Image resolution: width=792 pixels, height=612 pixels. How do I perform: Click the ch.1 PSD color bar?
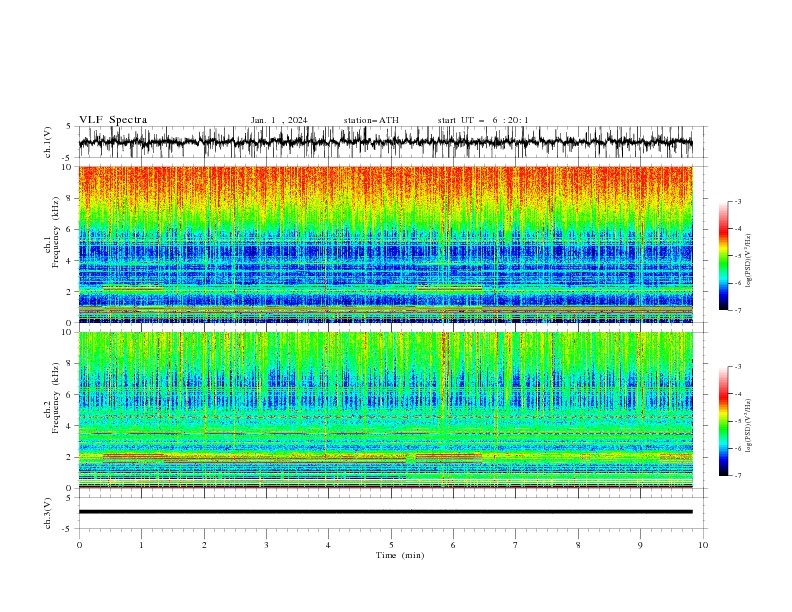coord(723,256)
